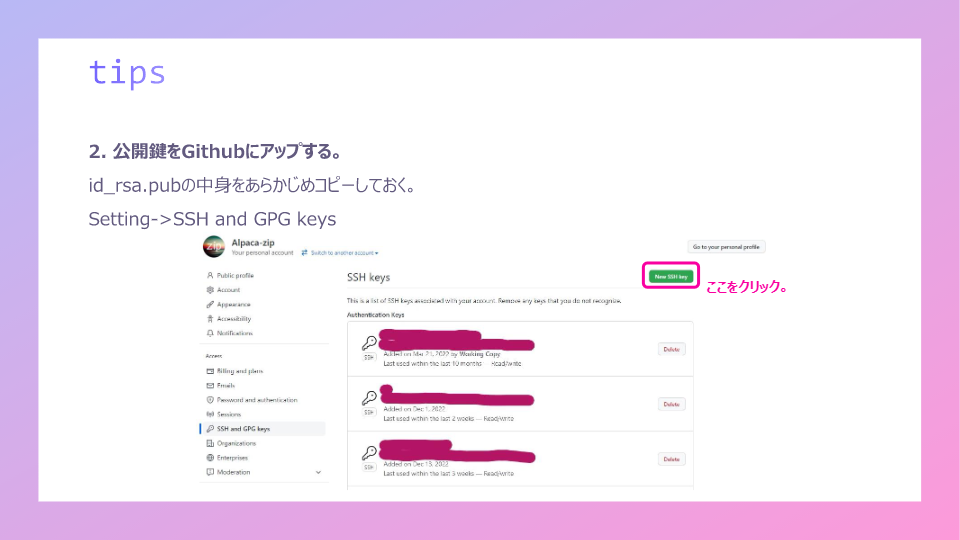Click 'This is a list of SSH keys' description
This screenshot has height=540, width=960.
pyautogui.click(x=484, y=301)
